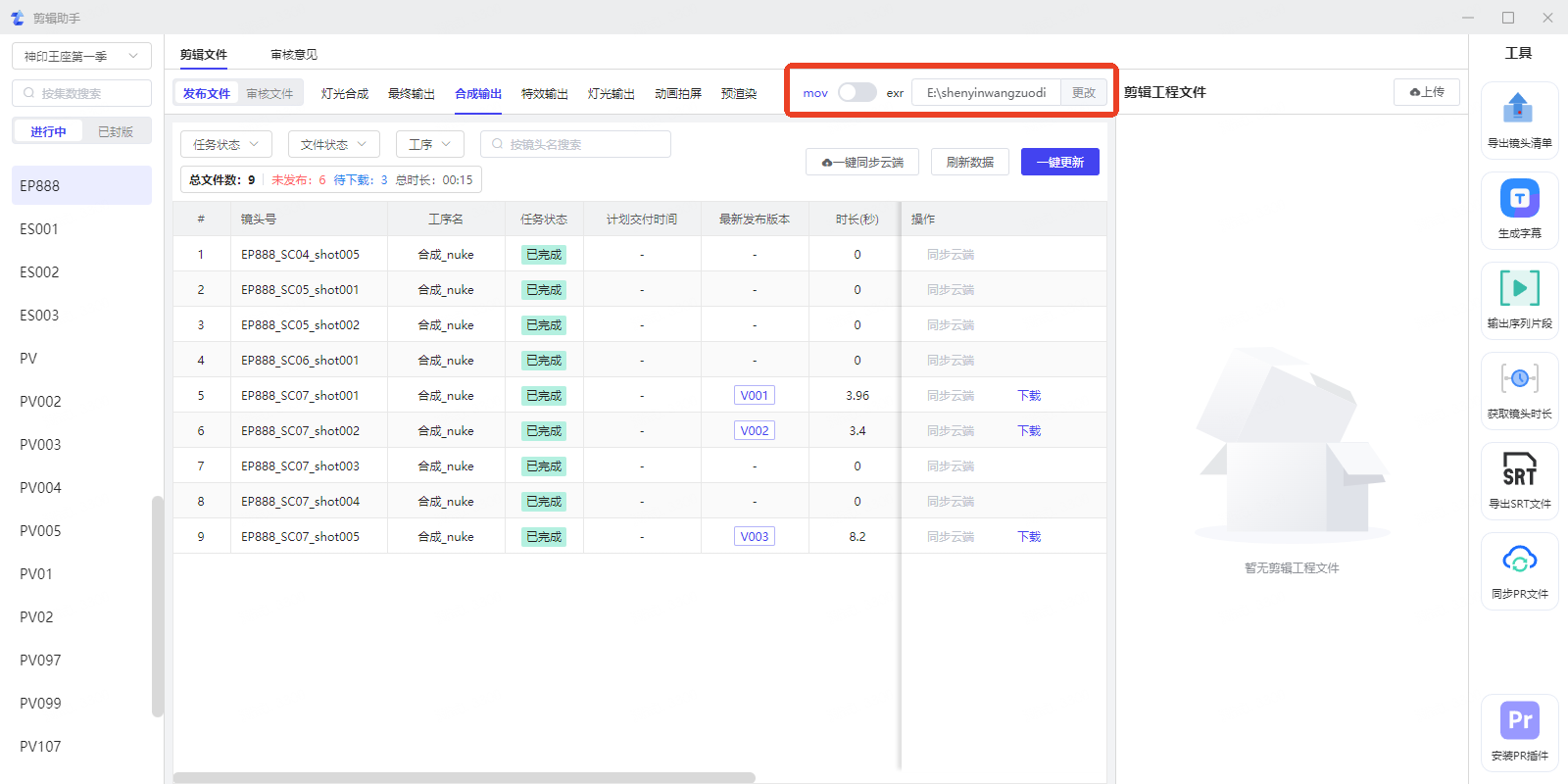Open the project selector dropdown 神印王座第一季
The width and height of the screenshot is (1568, 784).
coord(81,56)
